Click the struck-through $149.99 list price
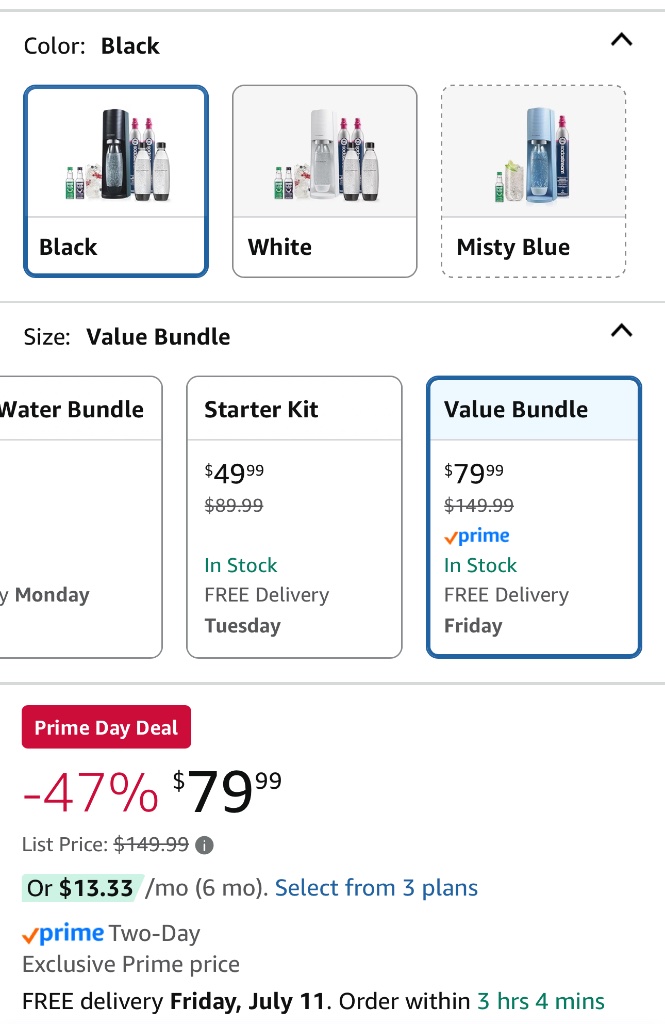The width and height of the screenshot is (665, 1024). pyautogui.click(x=151, y=844)
